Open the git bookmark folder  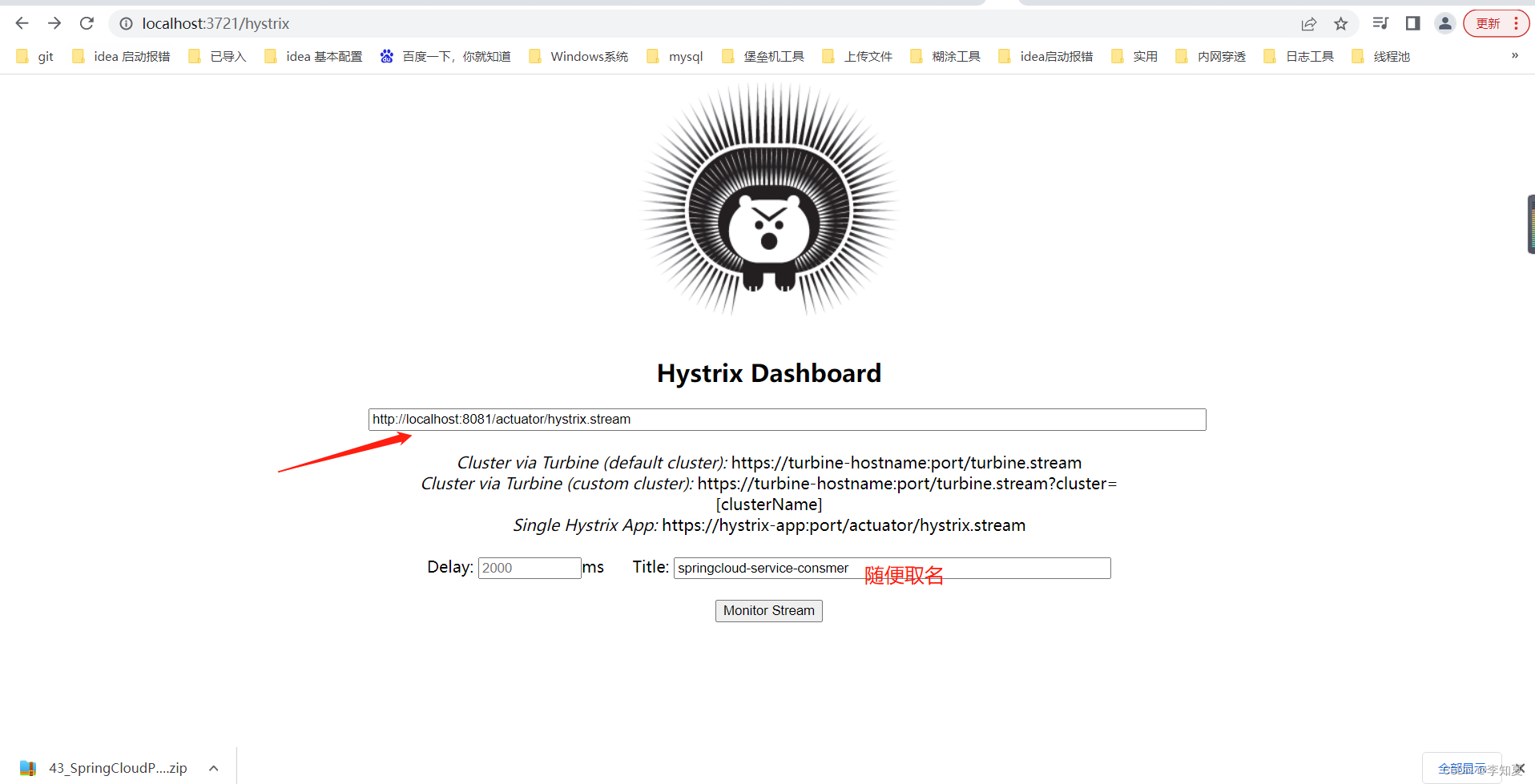click(35, 56)
